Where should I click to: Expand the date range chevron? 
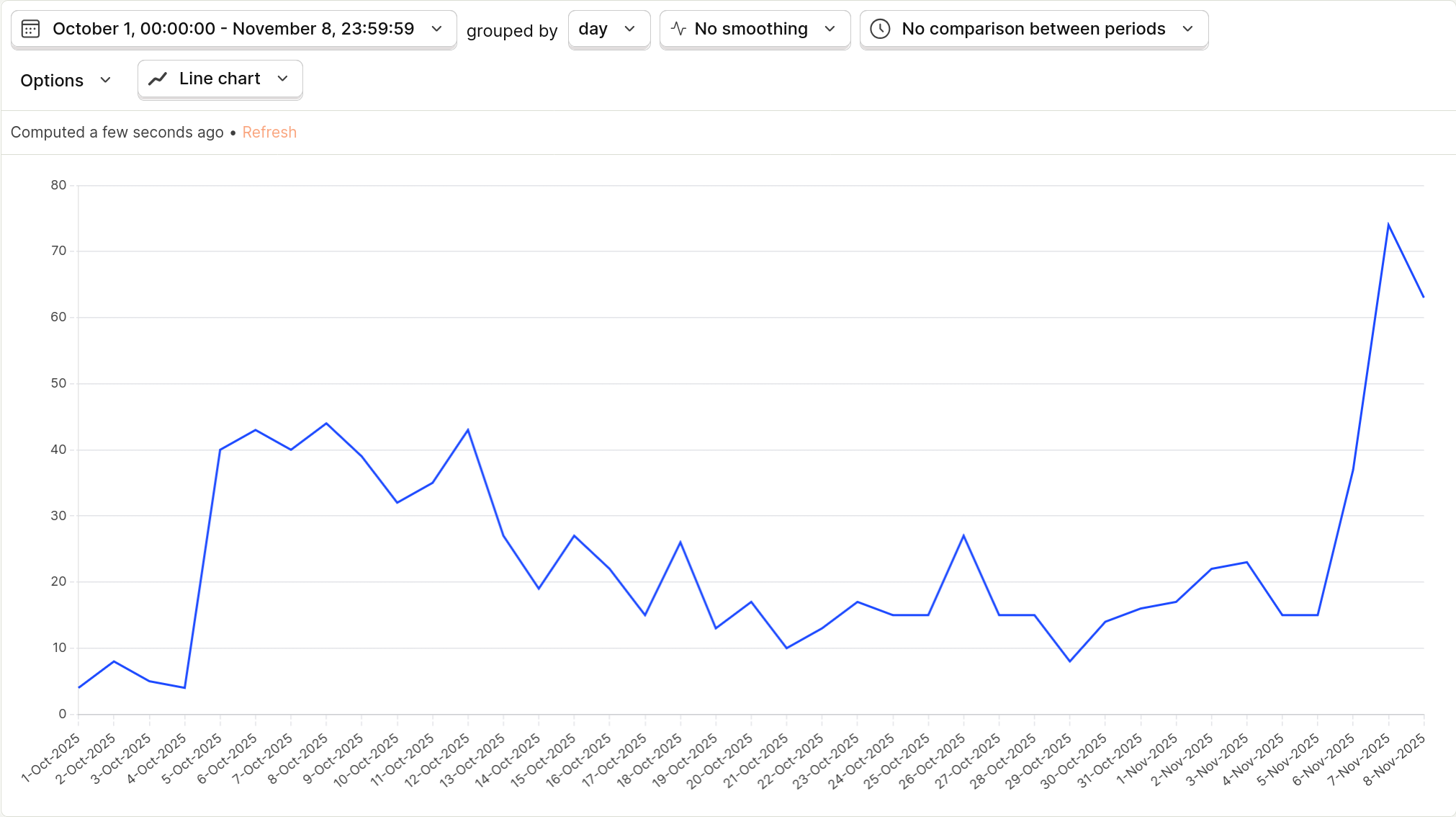coord(436,29)
